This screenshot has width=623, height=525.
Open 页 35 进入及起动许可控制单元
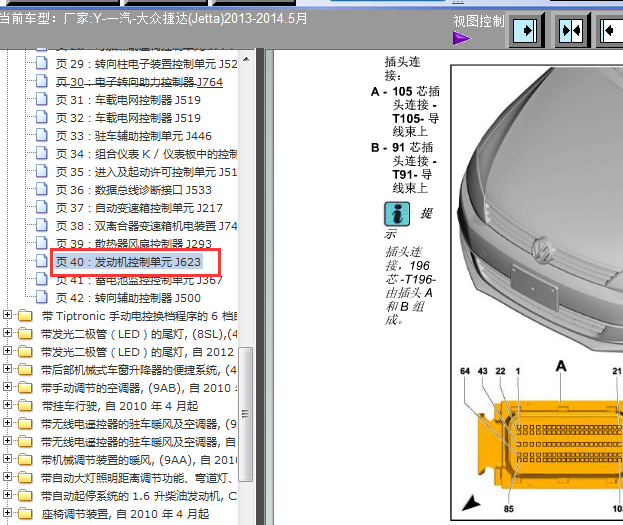[146, 172]
